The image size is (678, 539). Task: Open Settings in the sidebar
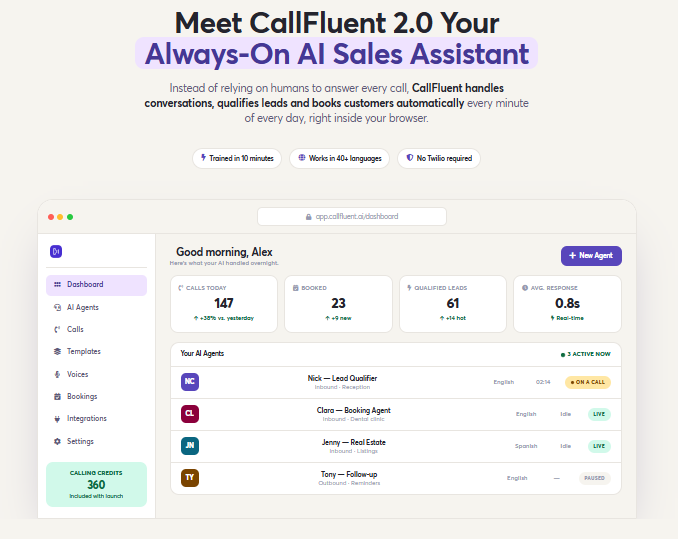click(x=96, y=441)
